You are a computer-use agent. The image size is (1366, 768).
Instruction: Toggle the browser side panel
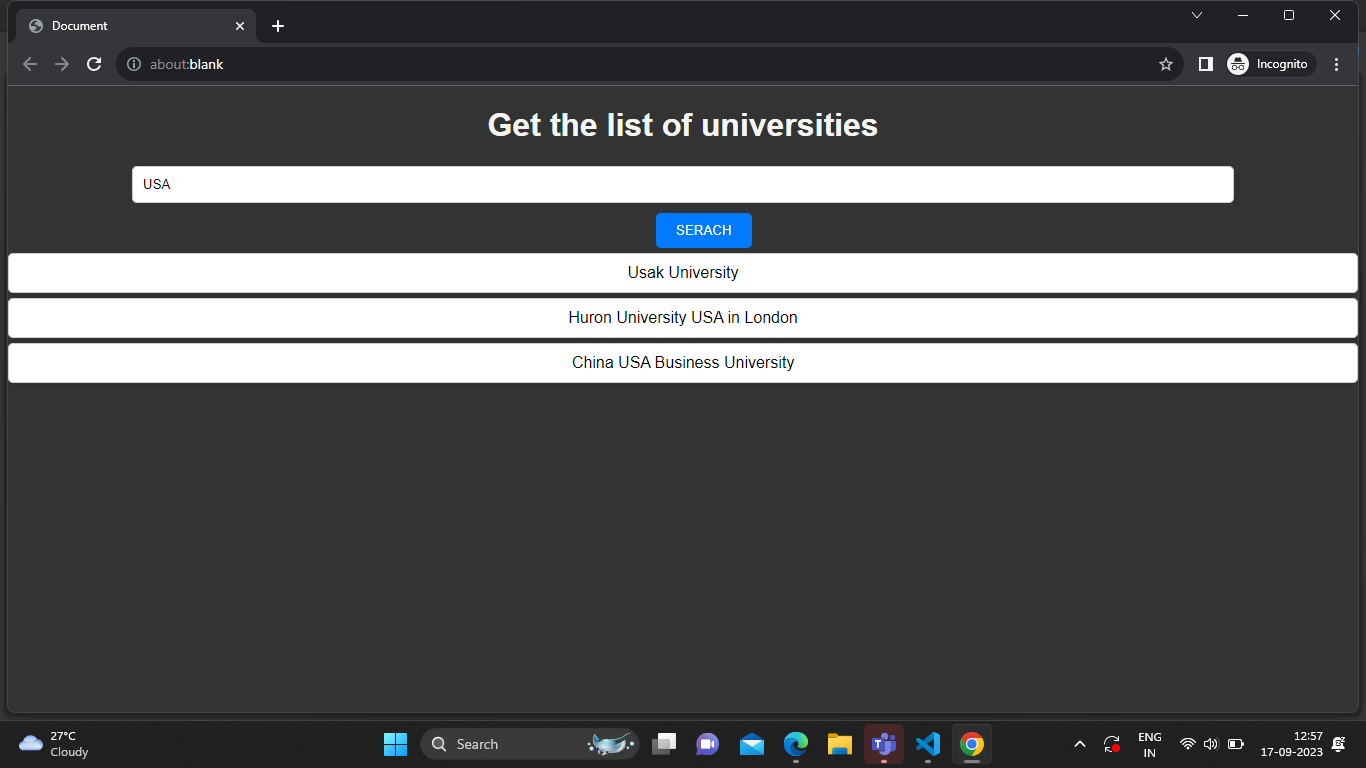point(1205,63)
